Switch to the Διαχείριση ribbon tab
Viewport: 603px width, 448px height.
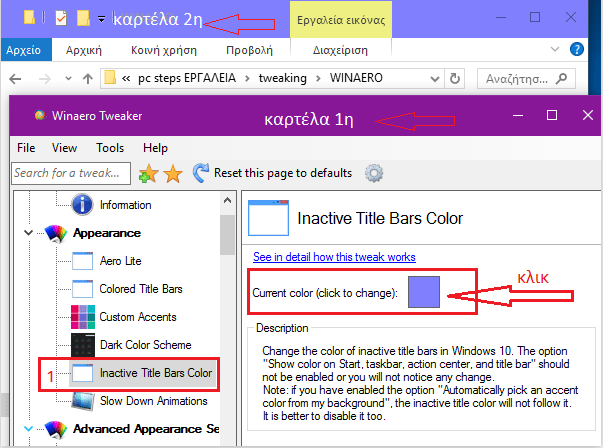click(340, 50)
